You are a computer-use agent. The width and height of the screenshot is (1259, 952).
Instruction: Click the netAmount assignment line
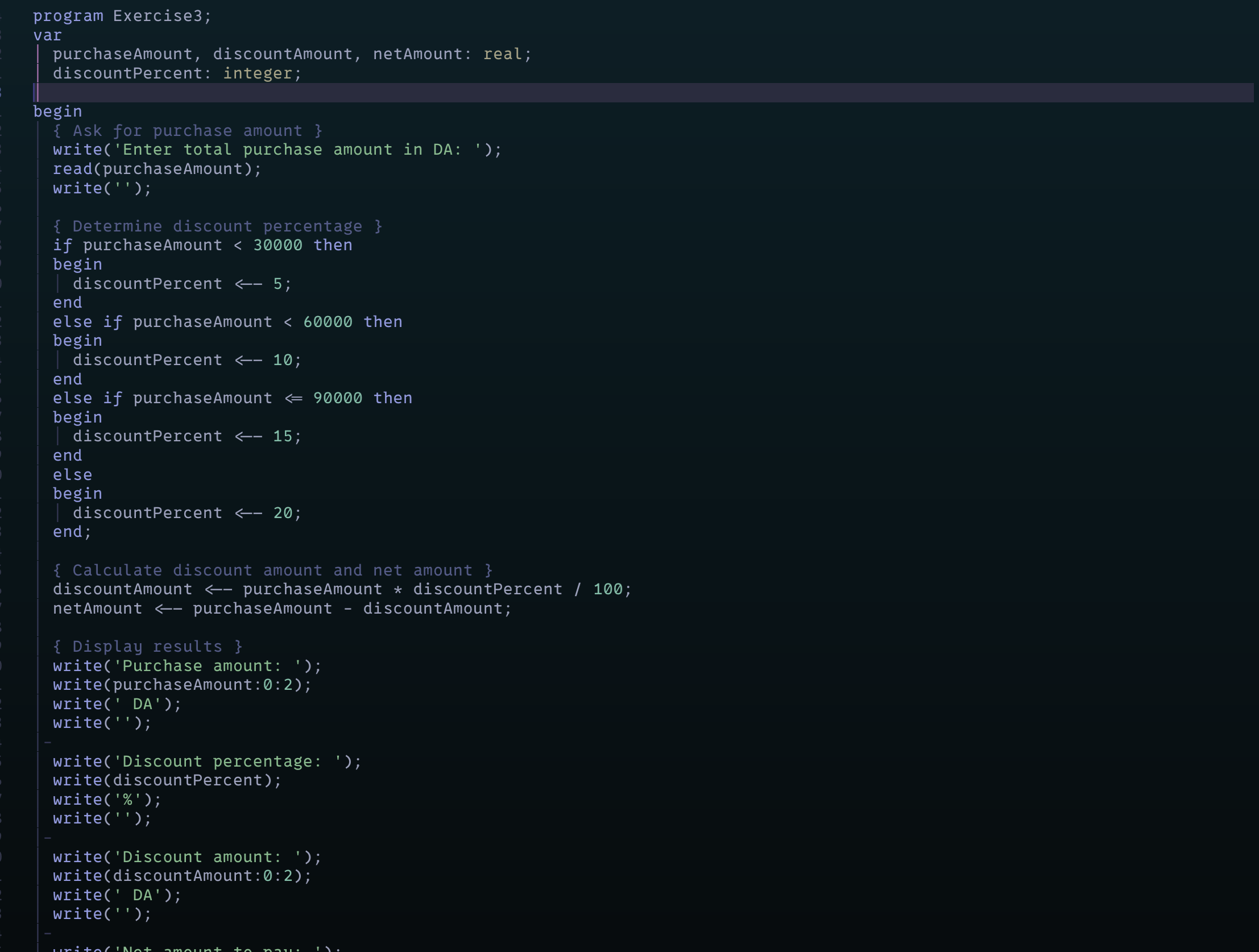click(281, 609)
